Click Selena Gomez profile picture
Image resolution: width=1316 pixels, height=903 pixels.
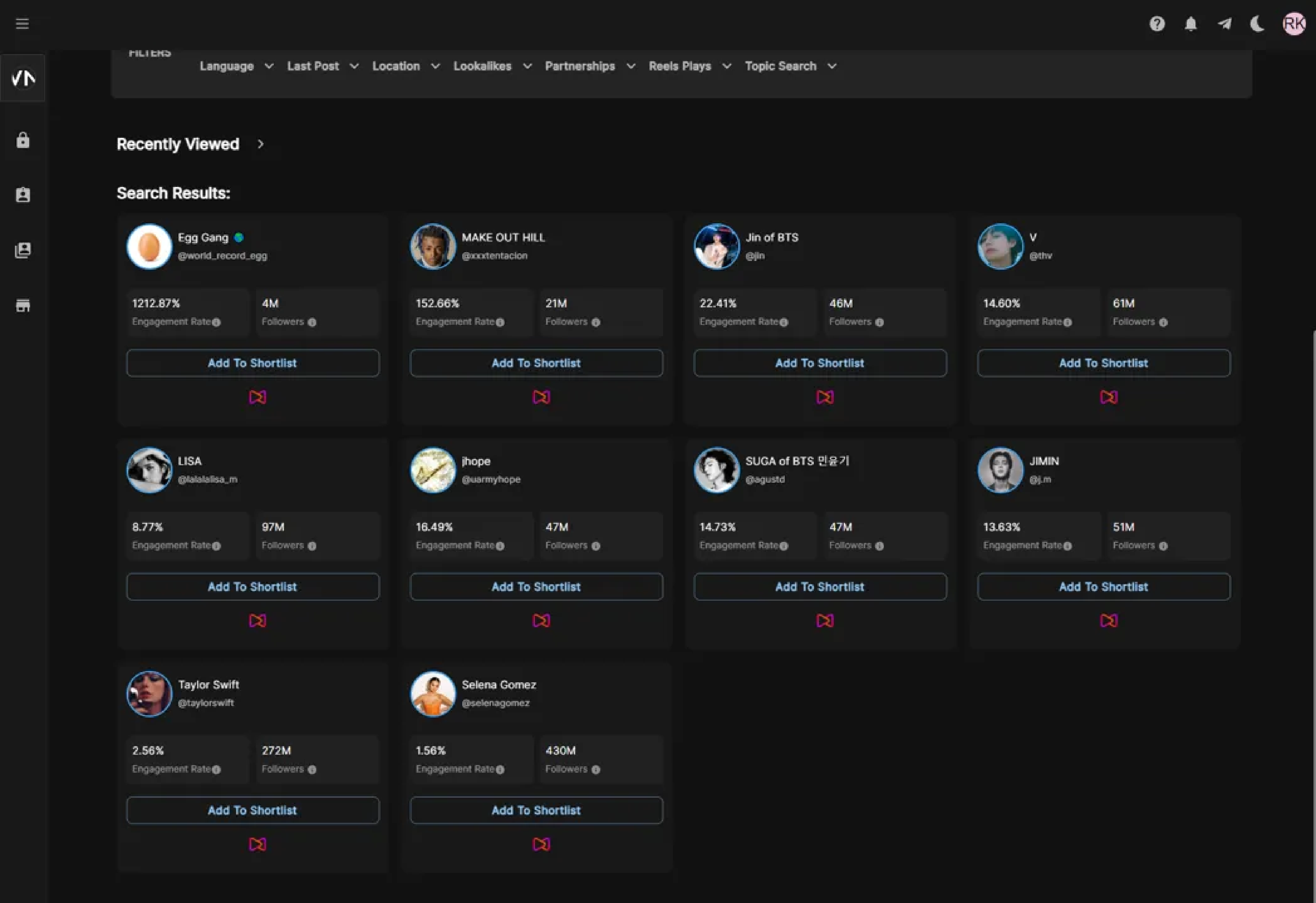[x=432, y=694]
